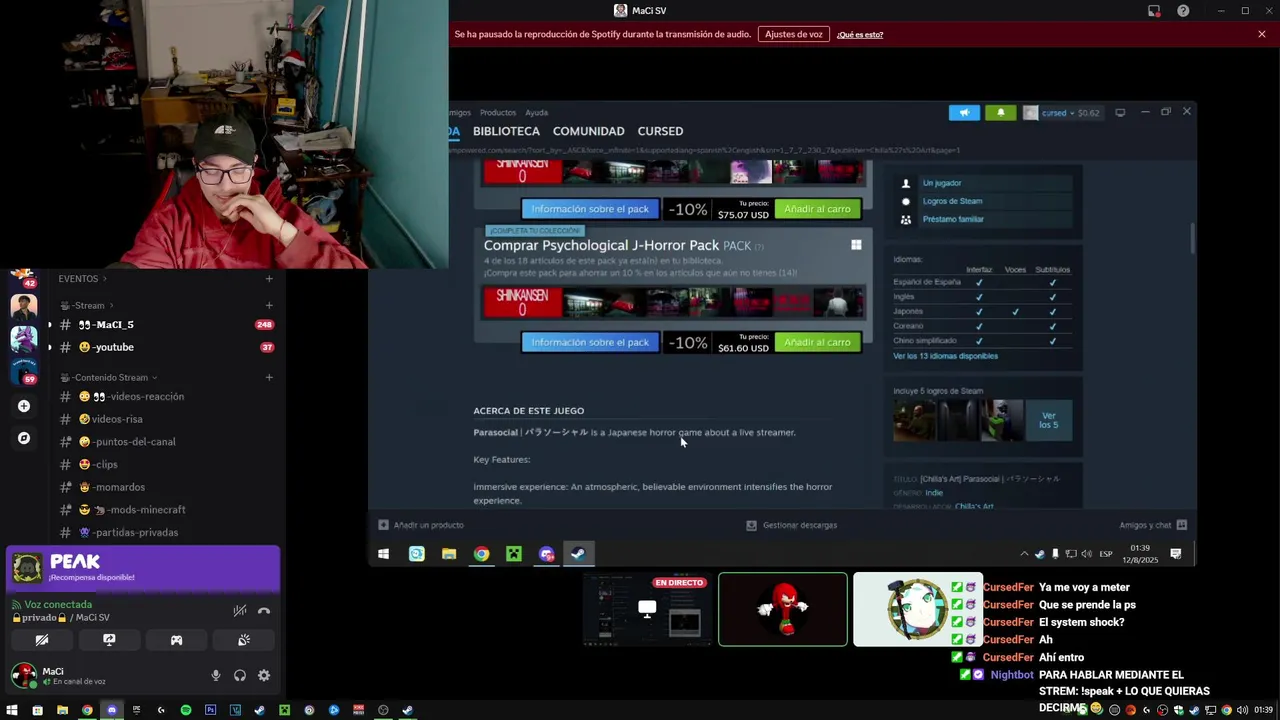The height and width of the screenshot is (720, 1280).
Task: Click Ver los 5 achievements button
Action: [1048, 420]
